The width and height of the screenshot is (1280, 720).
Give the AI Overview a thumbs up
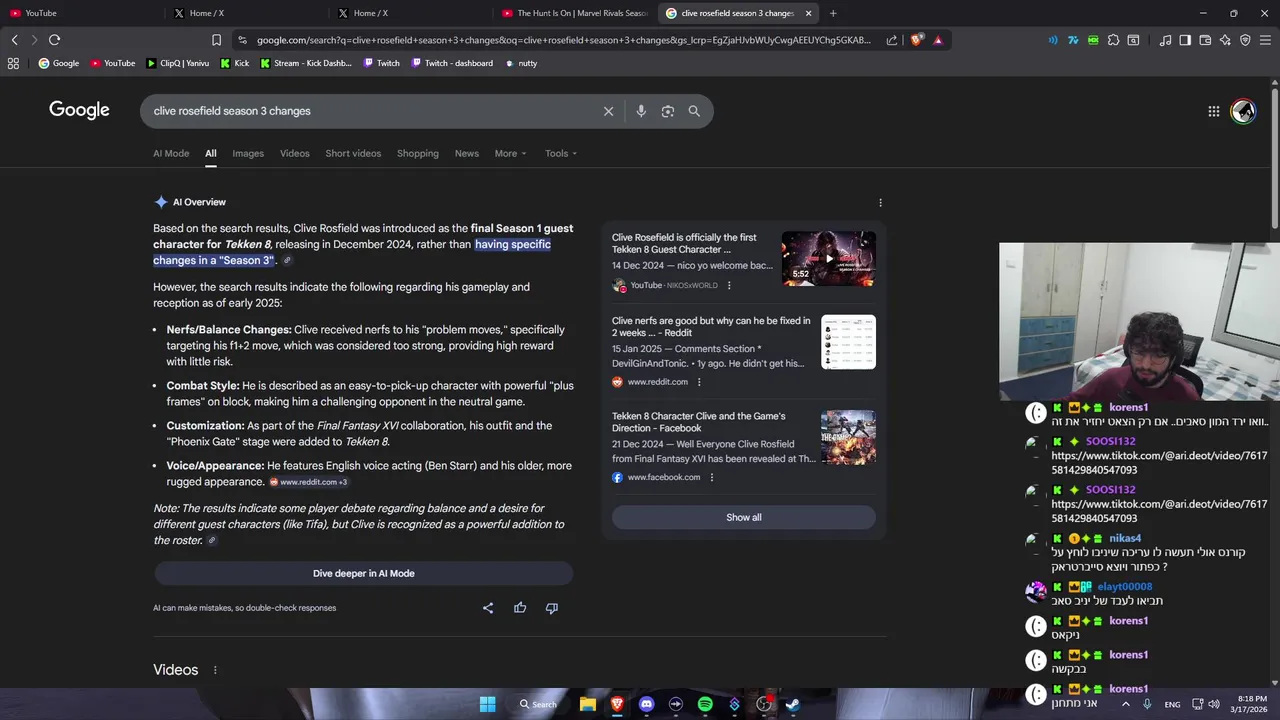pyautogui.click(x=520, y=608)
